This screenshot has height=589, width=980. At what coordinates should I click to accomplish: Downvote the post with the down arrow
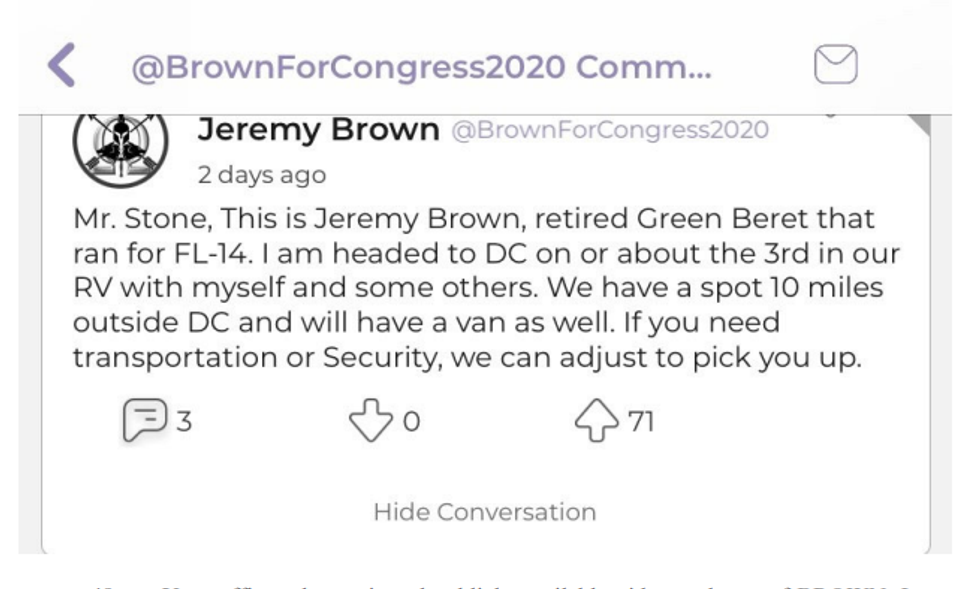[369, 421]
